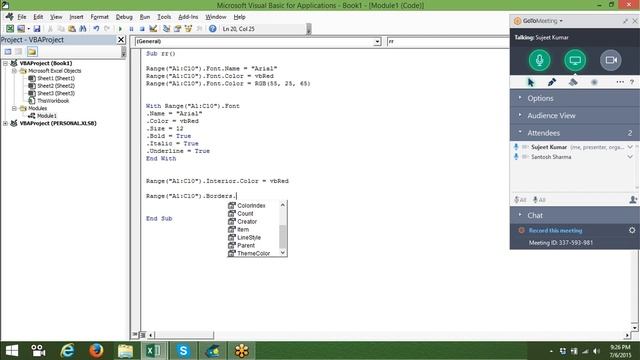Image resolution: width=640 pixels, height=360 pixels.
Task: Click the View Microsoft Excel toolbar icon
Action: click(x=10, y=29)
